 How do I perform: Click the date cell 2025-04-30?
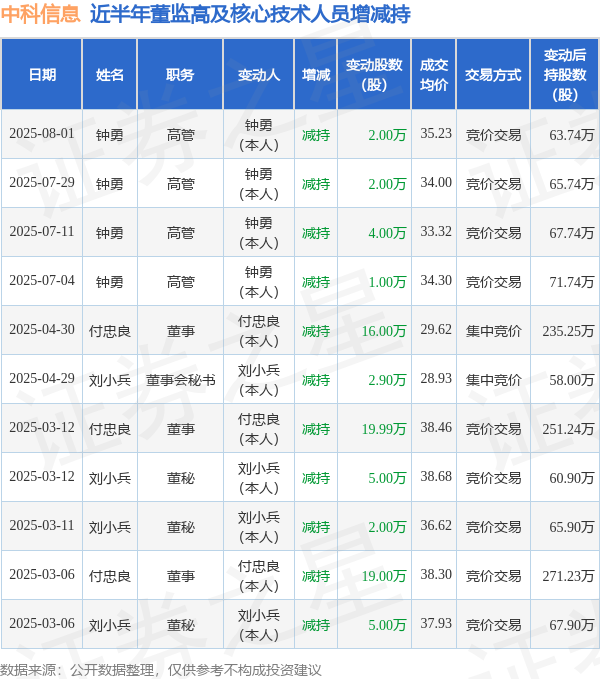click(42, 329)
